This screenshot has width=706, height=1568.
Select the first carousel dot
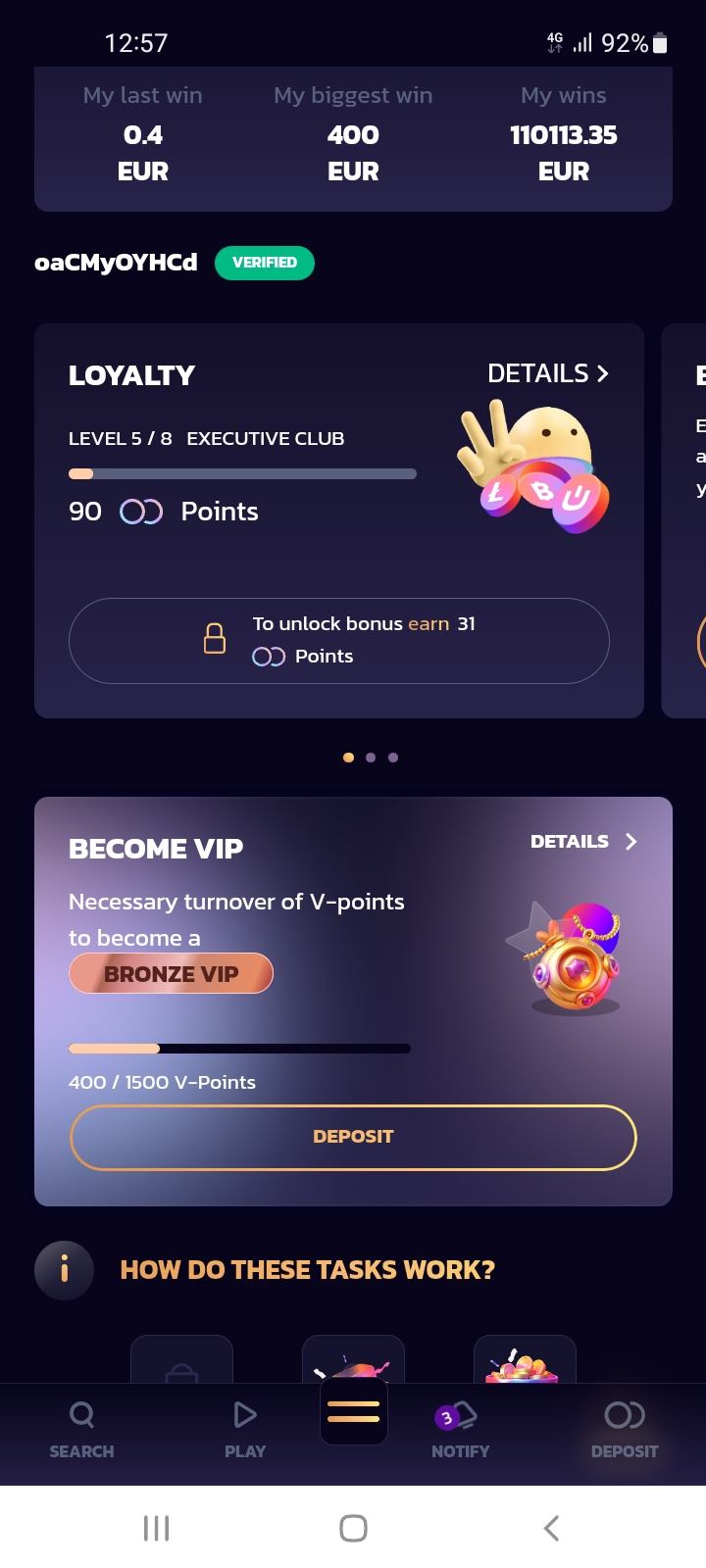coord(348,758)
